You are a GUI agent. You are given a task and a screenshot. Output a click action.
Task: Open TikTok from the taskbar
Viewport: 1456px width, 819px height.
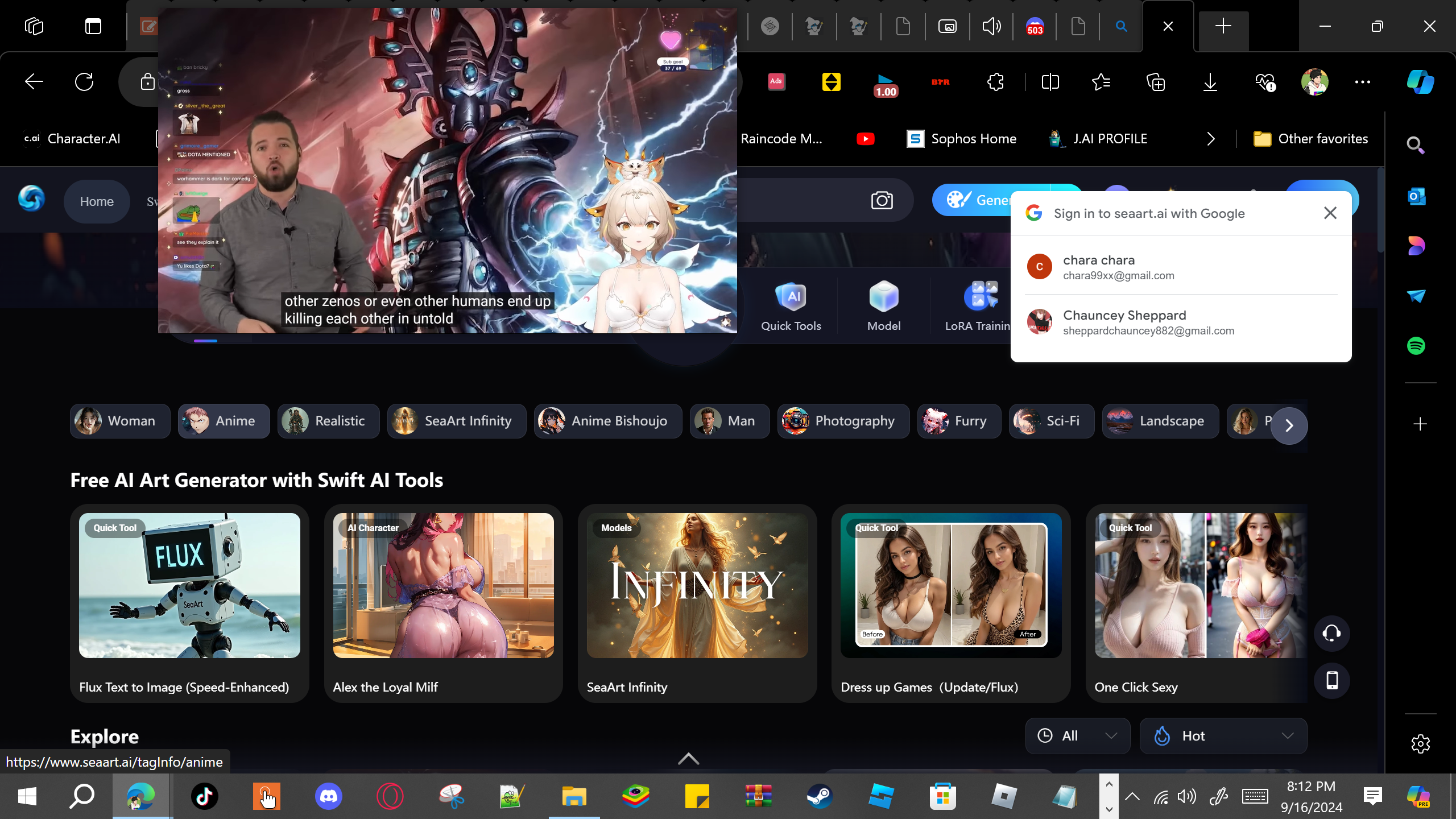[205, 796]
